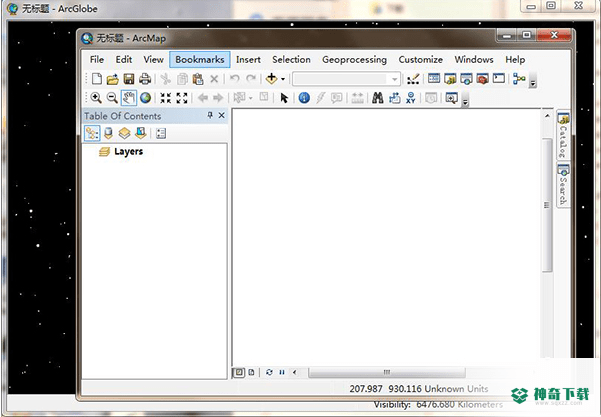Image resolution: width=601 pixels, height=417 pixels.
Task: Open Find with binoculars icon
Action: tap(378, 98)
